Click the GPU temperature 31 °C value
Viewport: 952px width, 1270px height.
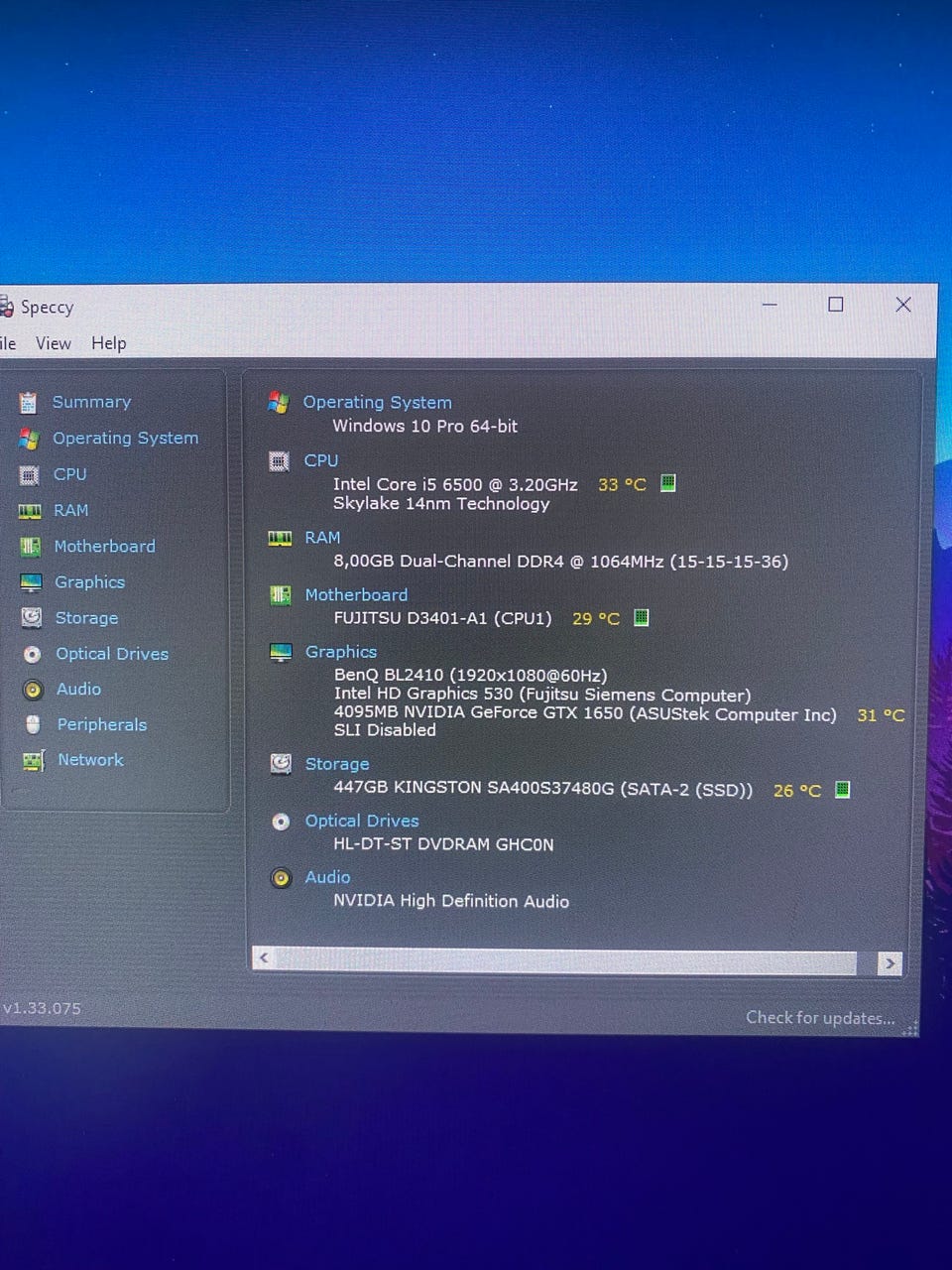click(x=881, y=715)
